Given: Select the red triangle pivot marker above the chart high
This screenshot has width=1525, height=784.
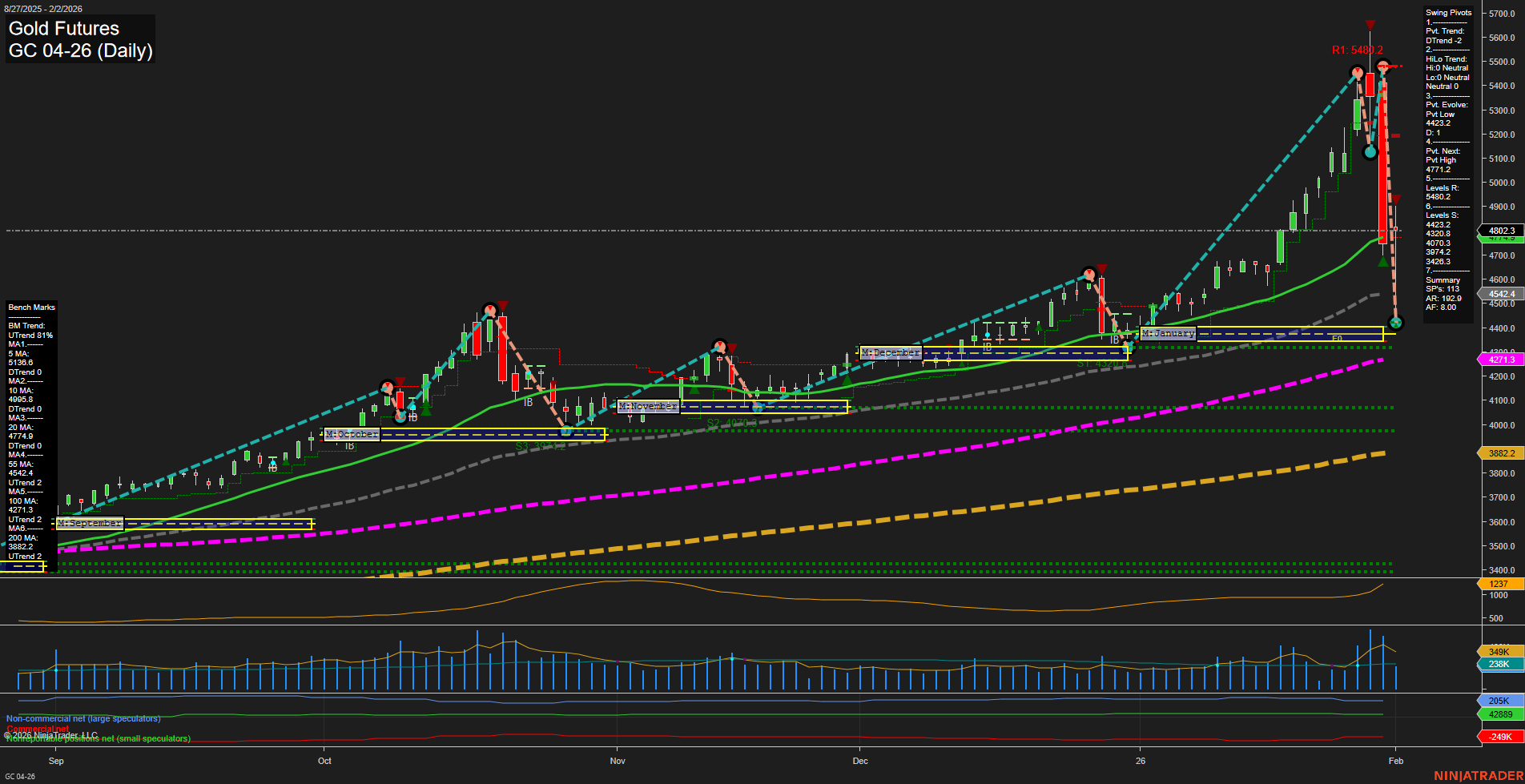Looking at the screenshot, I should (x=1370, y=25).
